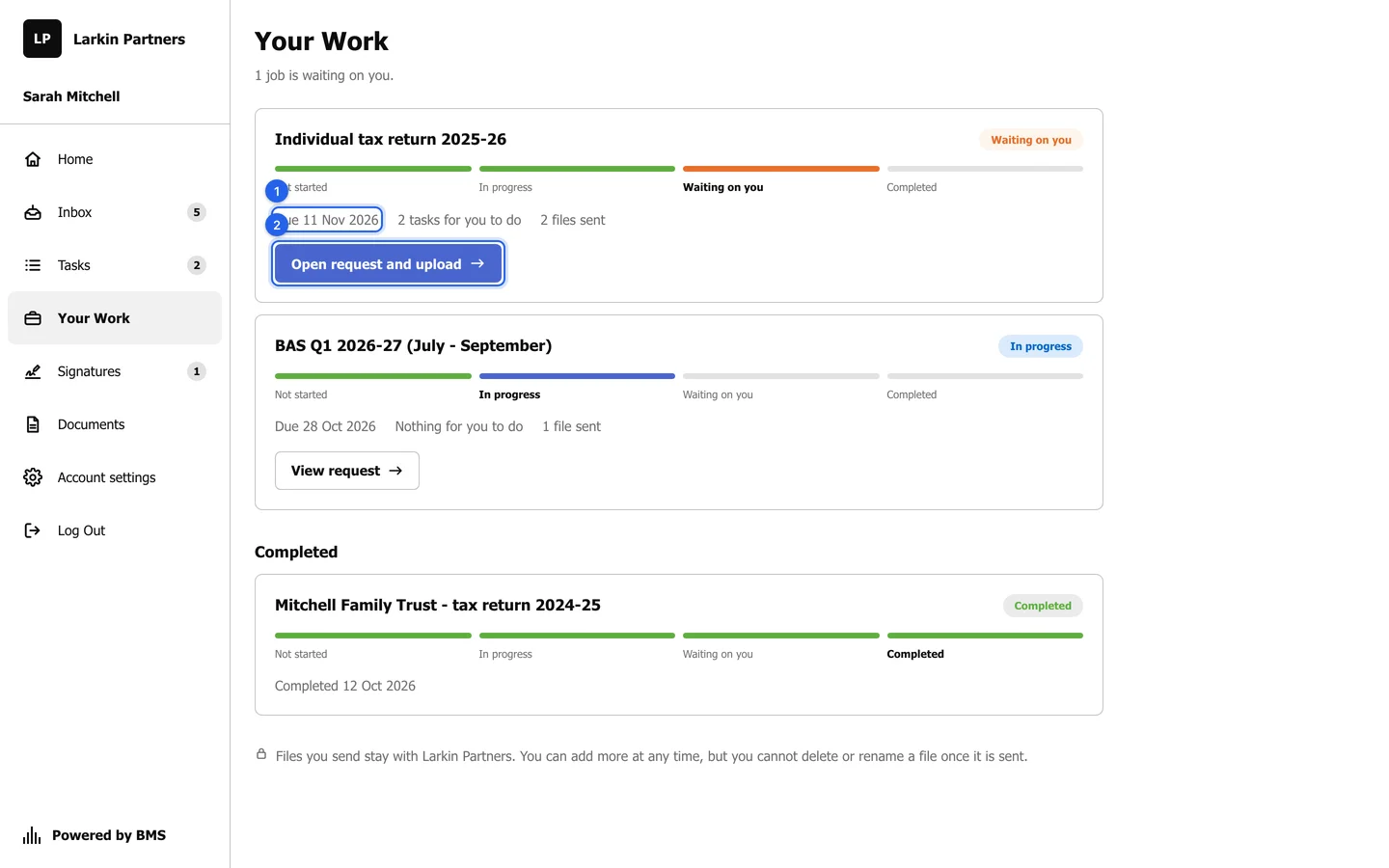Click green Completed status badge

[x=1043, y=606]
